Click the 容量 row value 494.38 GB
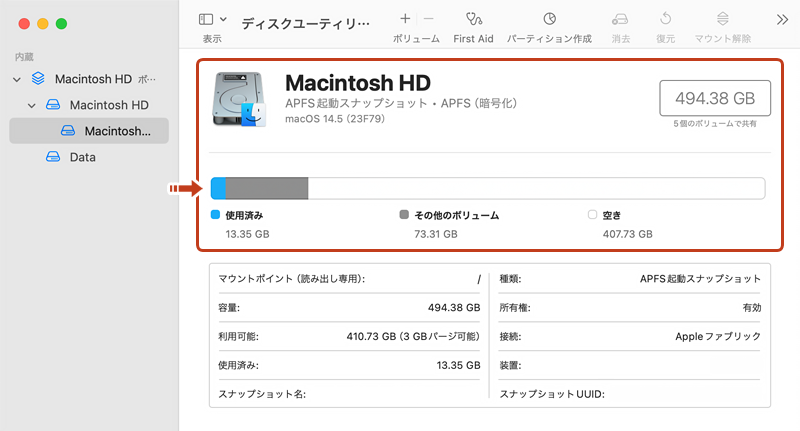 point(454,308)
